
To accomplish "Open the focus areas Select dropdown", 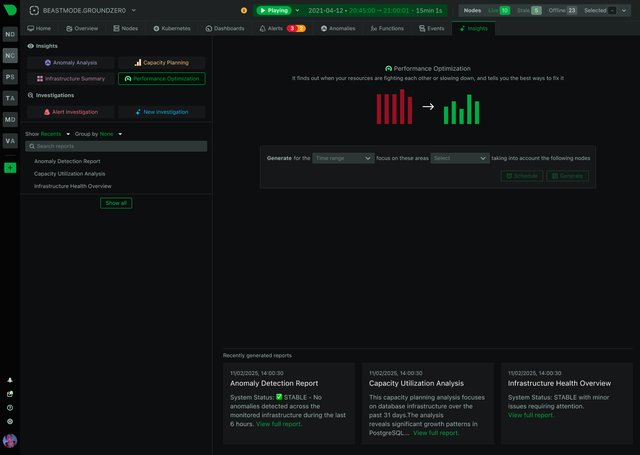I will 460,158.
